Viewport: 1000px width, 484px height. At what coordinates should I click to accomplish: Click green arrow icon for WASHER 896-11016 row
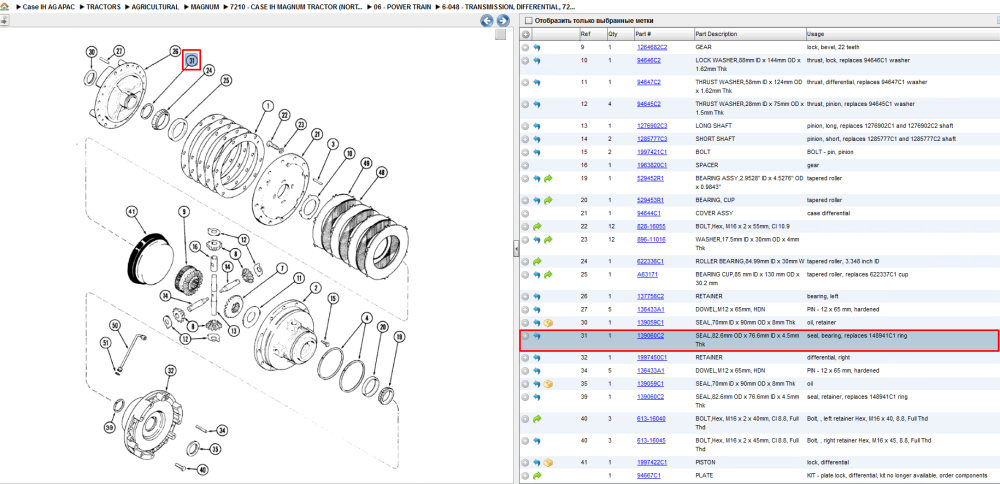[548, 240]
